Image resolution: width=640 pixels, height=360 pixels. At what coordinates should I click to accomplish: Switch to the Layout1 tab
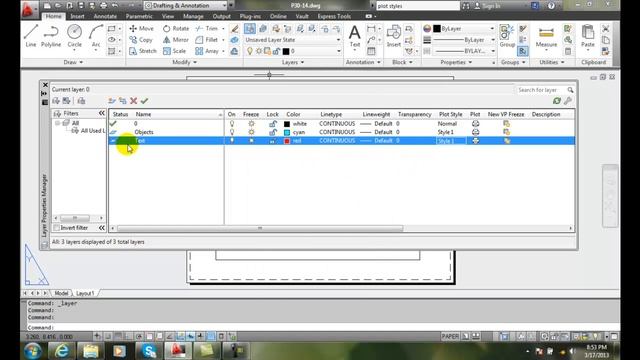85,293
